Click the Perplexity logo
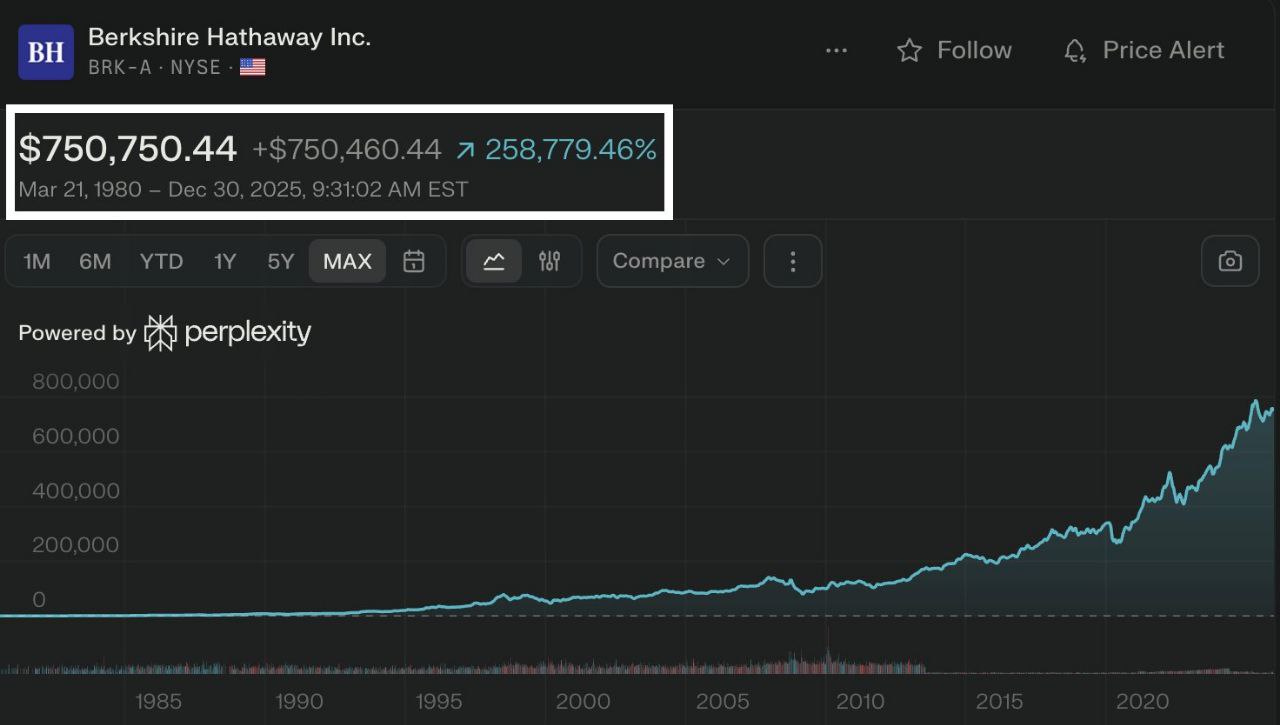The image size is (1280, 725). (x=160, y=331)
